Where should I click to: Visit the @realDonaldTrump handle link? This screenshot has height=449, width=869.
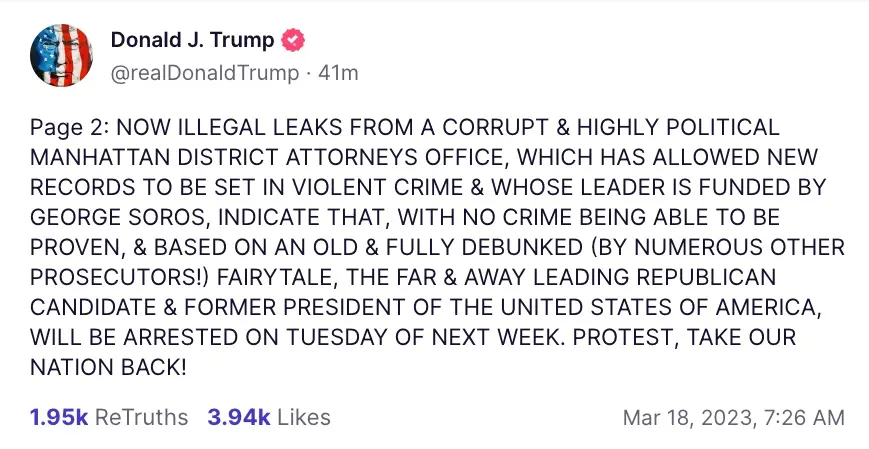[205, 73]
